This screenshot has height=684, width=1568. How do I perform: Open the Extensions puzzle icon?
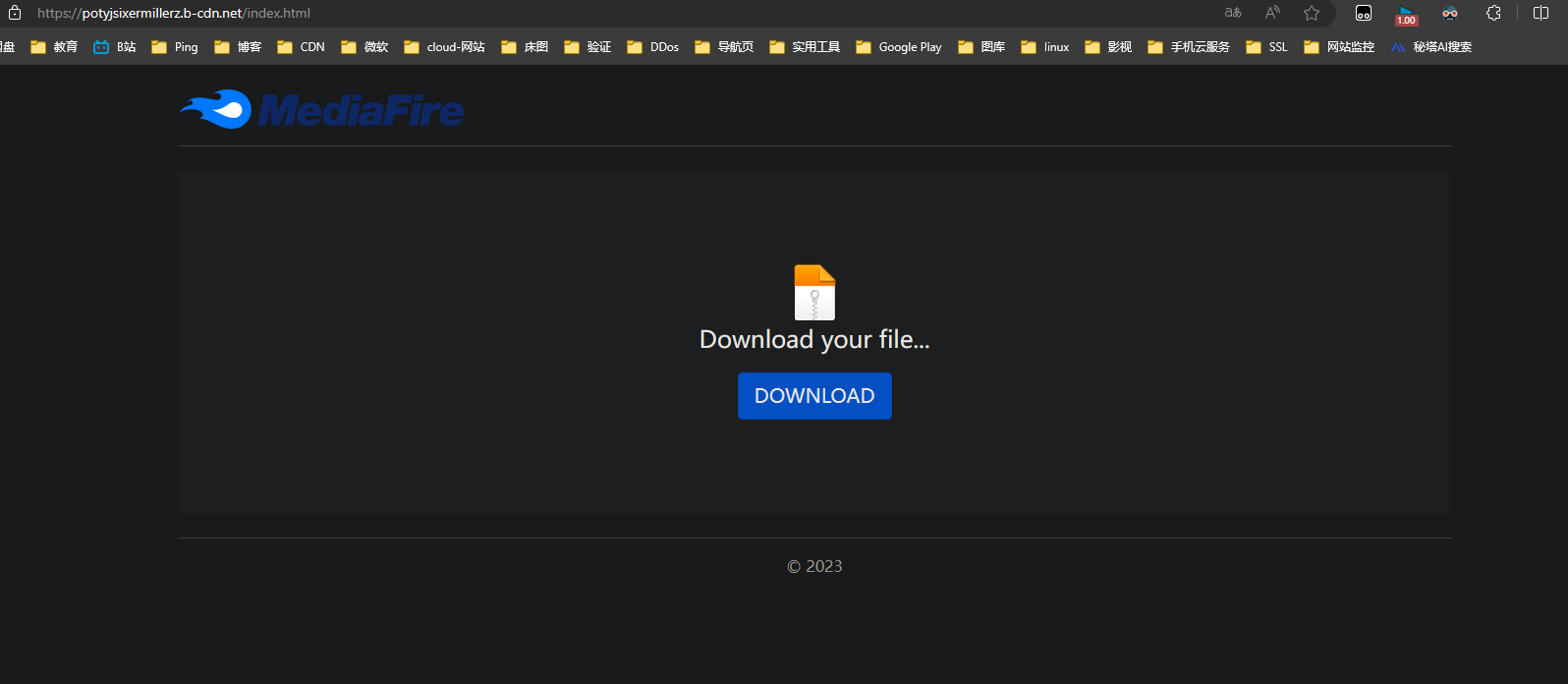1493,13
